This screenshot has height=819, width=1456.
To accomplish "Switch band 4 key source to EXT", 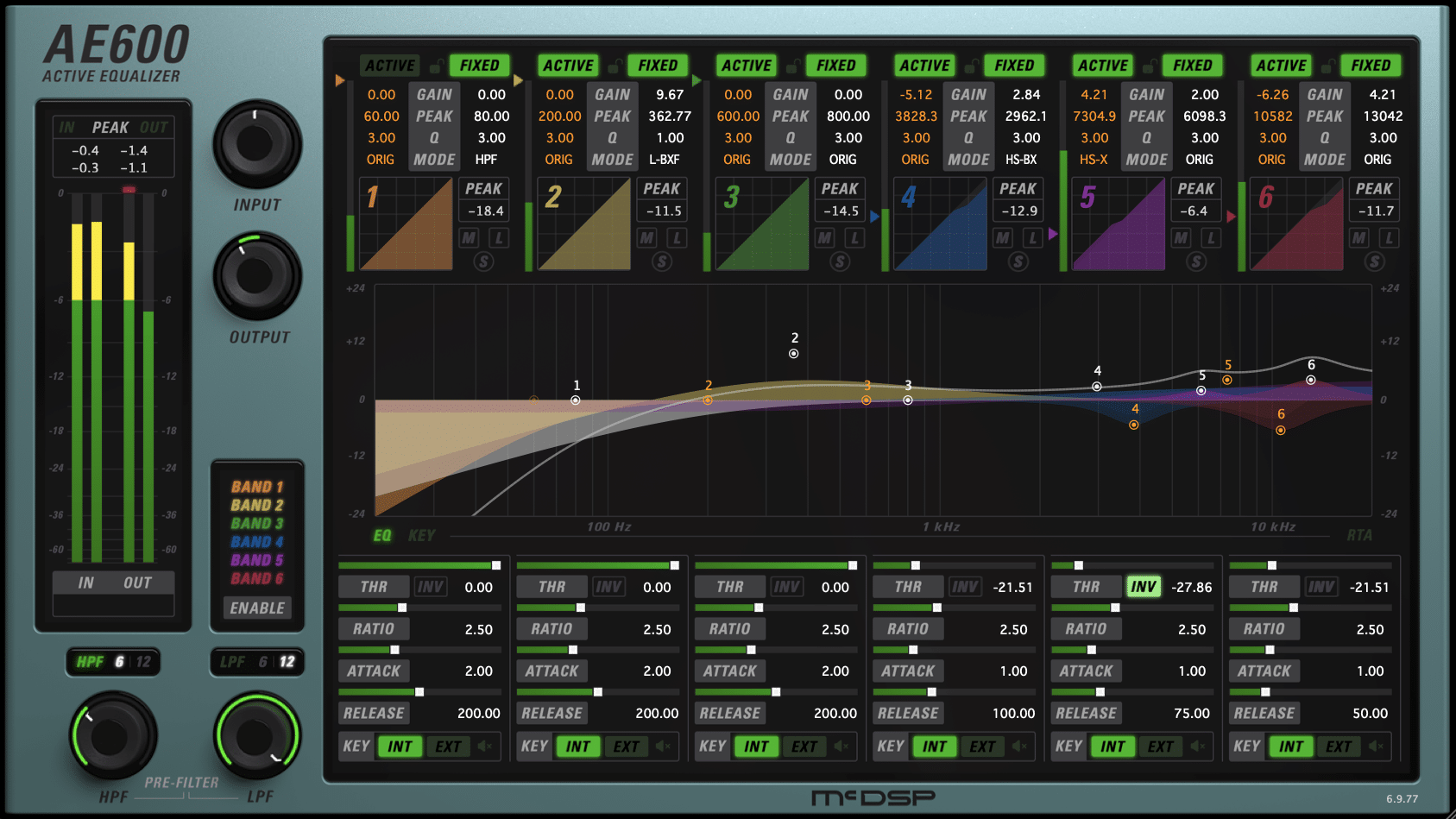I will pyautogui.click(x=982, y=747).
